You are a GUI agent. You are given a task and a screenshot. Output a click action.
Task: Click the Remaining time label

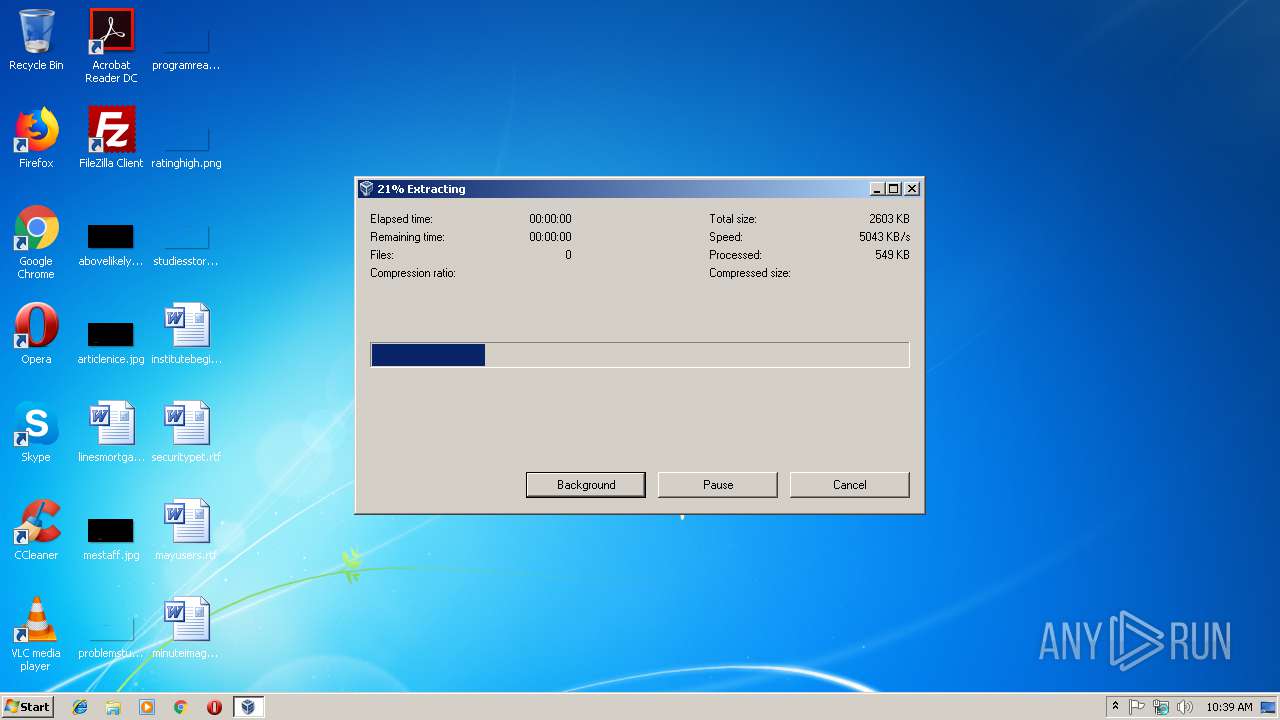click(x=407, y=237)
